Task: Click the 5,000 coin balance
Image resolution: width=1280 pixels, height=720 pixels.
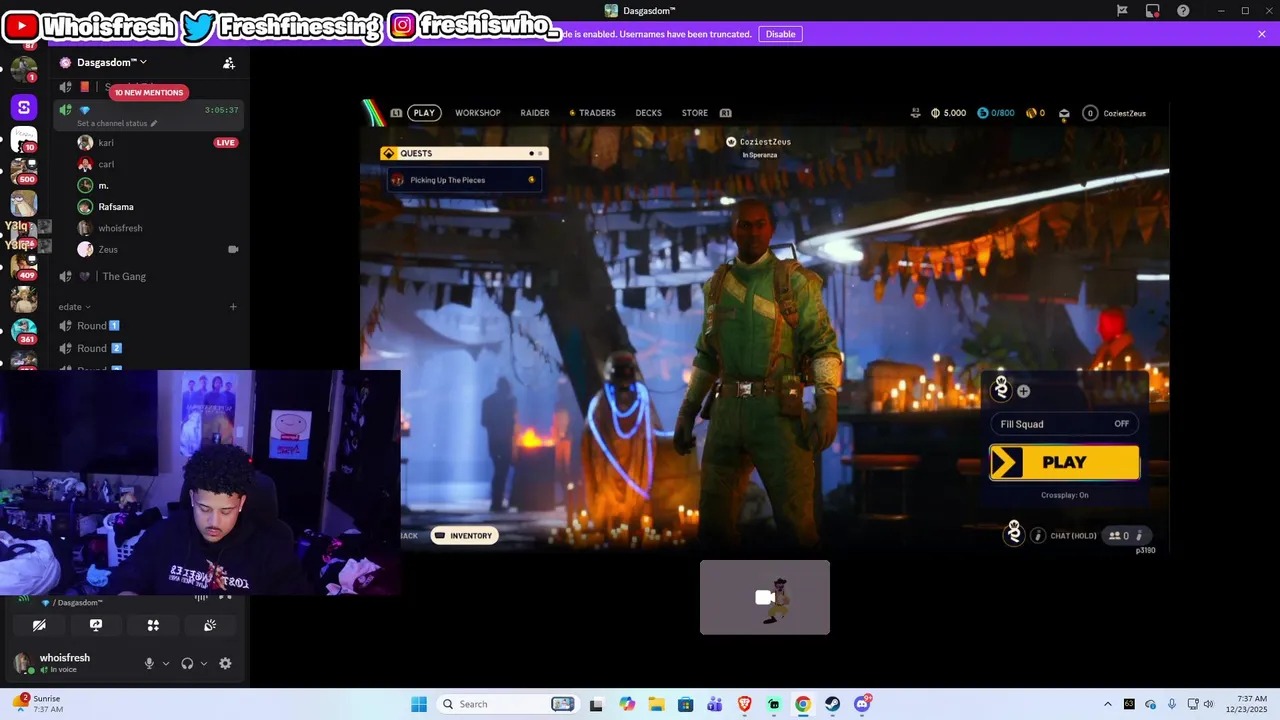Action: tap(948, 113)
